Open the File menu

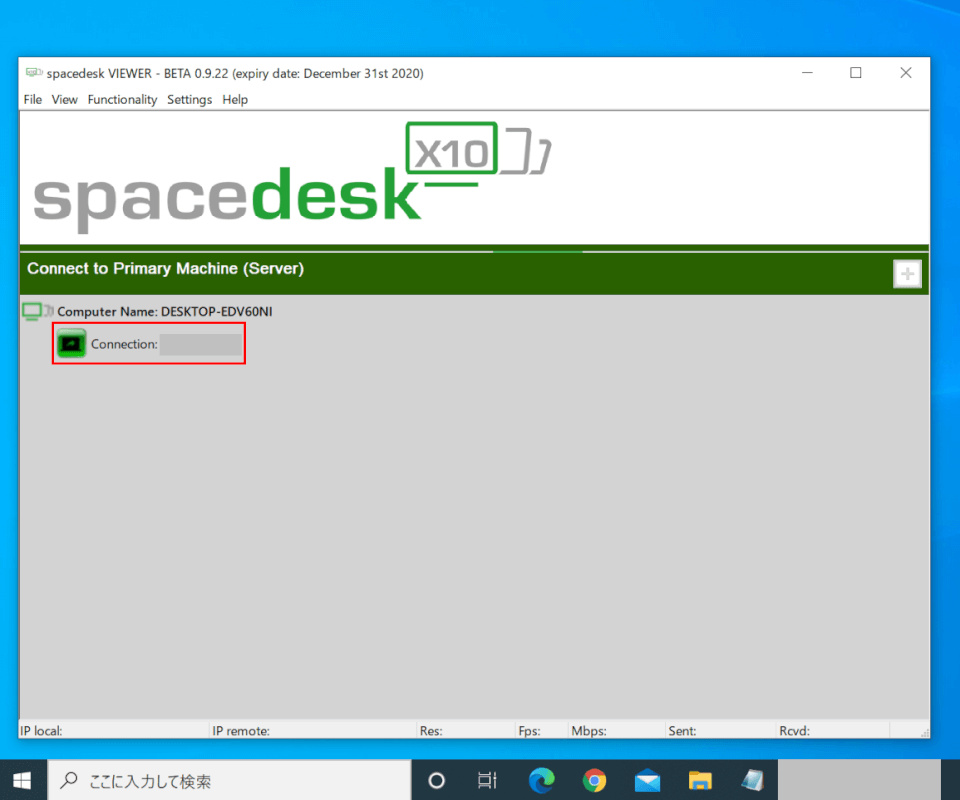coord(32,100)
